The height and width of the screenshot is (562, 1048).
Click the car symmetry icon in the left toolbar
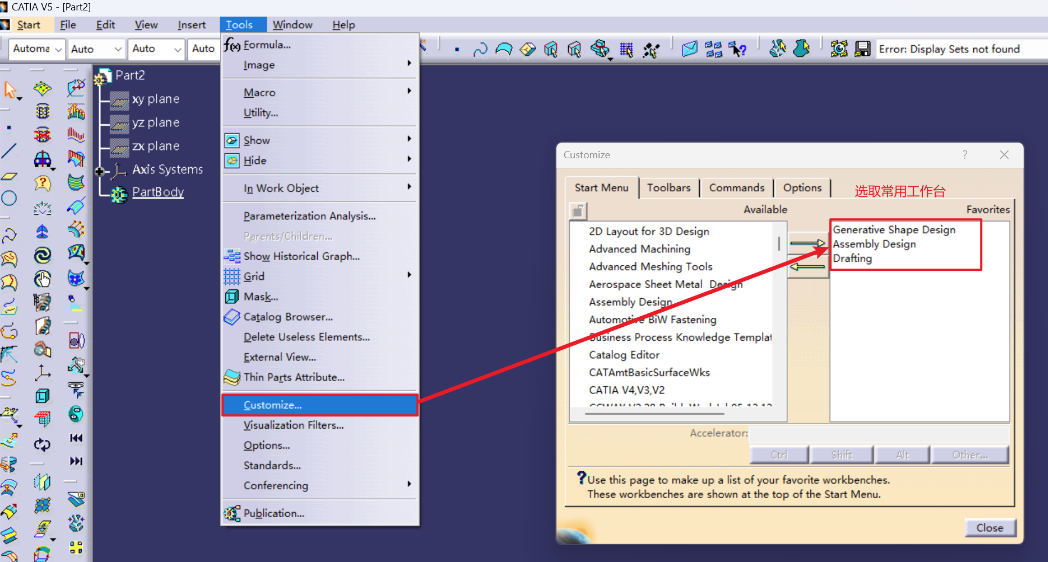[42, 159]
